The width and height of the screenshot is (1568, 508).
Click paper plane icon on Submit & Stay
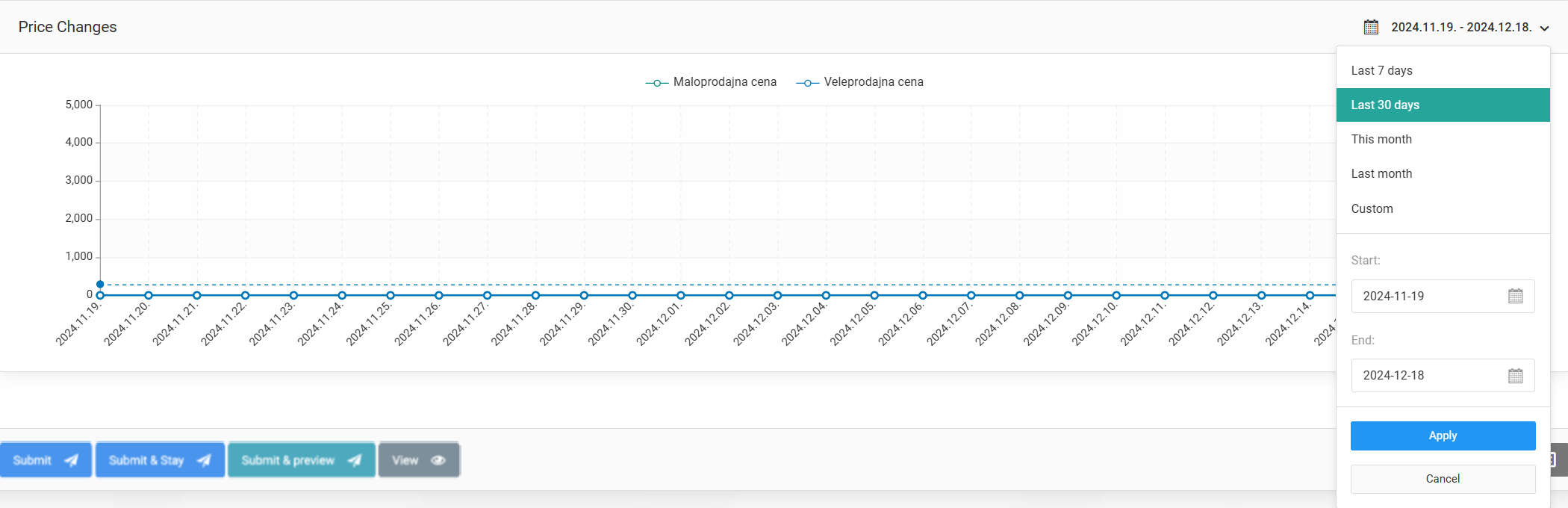point(204,460)
